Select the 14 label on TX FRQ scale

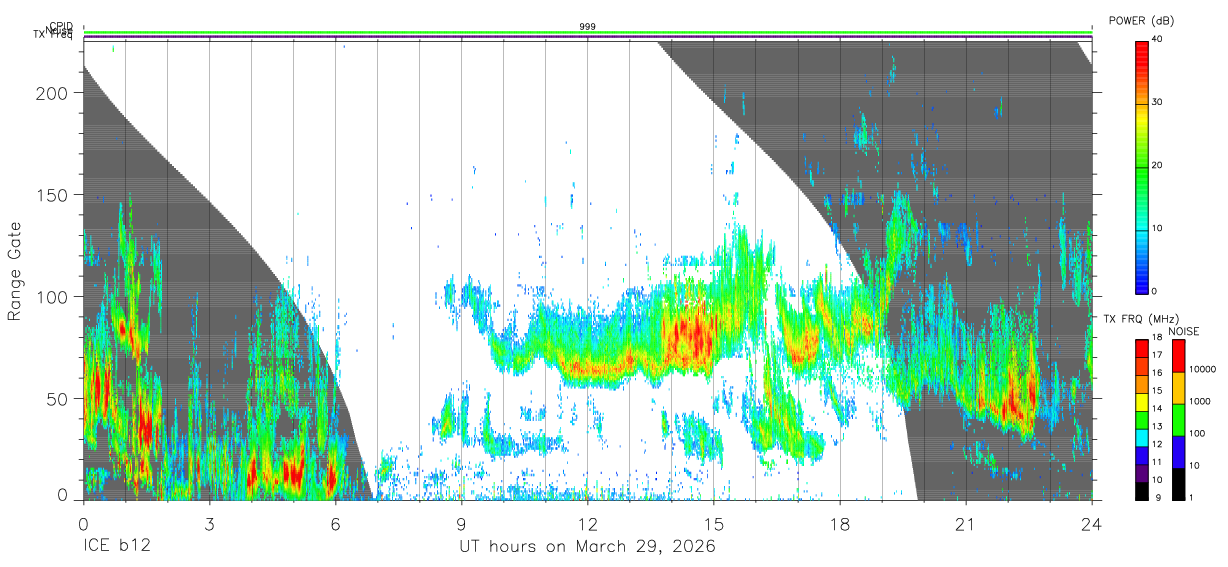click(1156, 409)
